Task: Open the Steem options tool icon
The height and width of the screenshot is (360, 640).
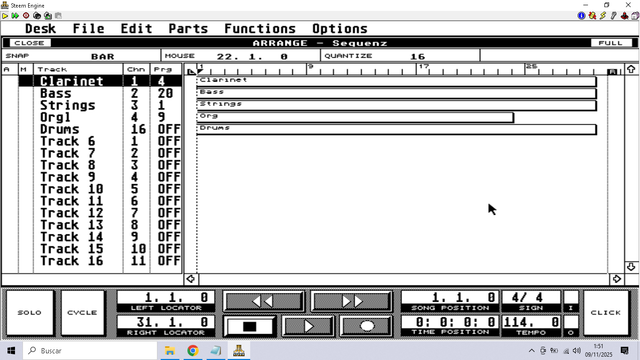Action: click(x=613, y=16)
